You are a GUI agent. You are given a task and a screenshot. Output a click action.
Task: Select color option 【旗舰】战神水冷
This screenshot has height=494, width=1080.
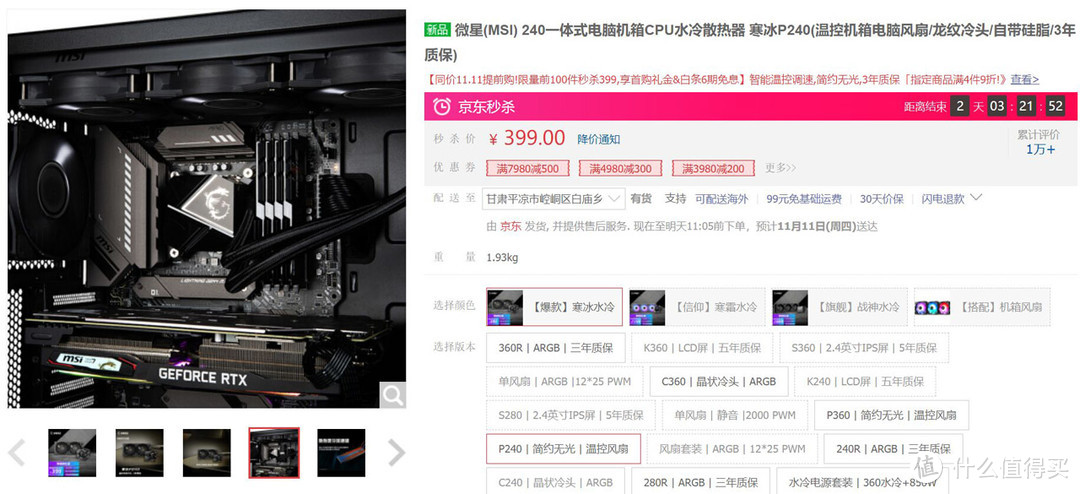pyautogui.click(x=839, y=307)
